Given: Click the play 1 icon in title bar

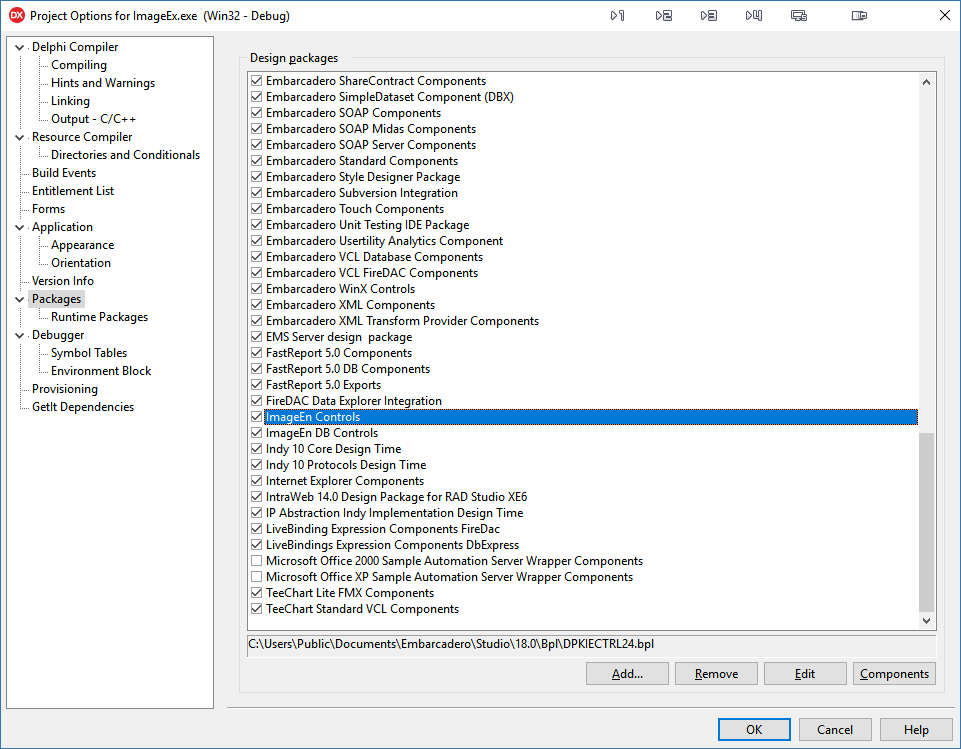Looking at the screenshot, I should (x=617, y=15).
